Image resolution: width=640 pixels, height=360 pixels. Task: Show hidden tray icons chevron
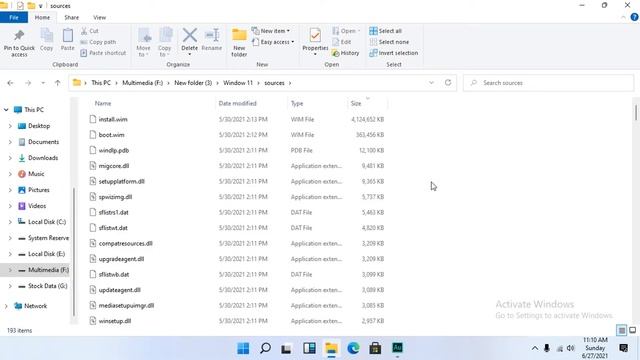(x=535, y=348)
